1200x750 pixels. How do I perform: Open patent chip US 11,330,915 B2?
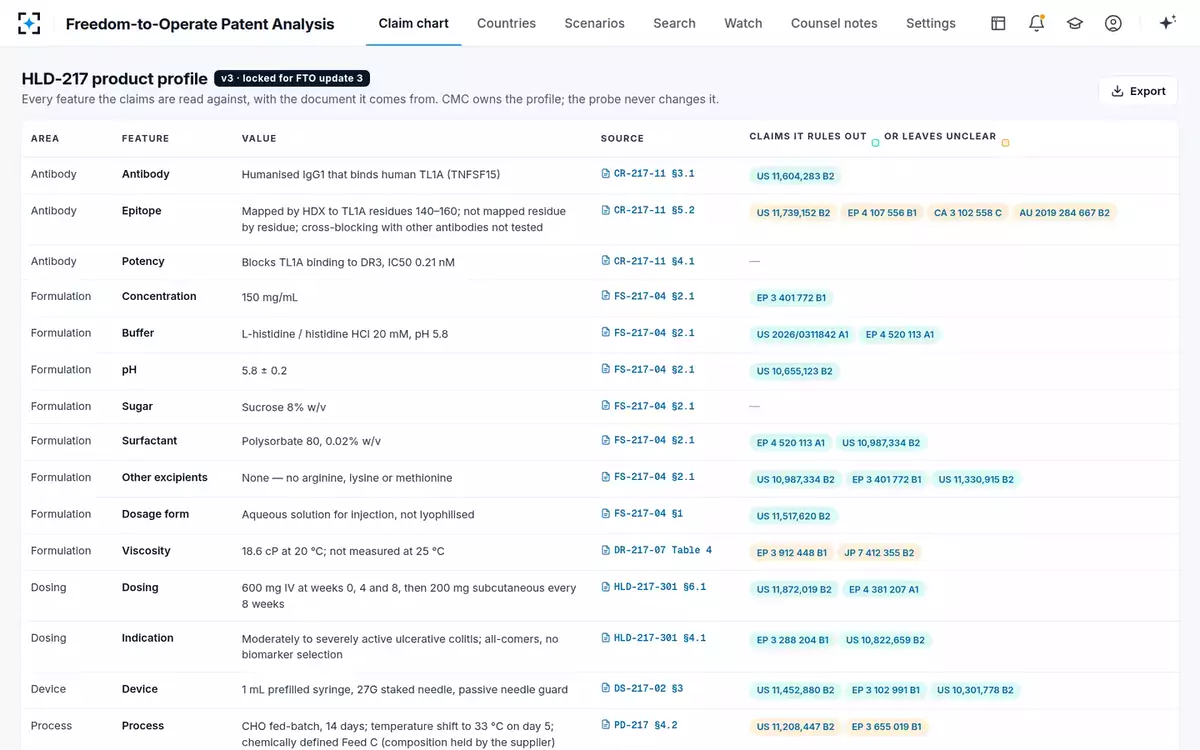click(976, 480)
